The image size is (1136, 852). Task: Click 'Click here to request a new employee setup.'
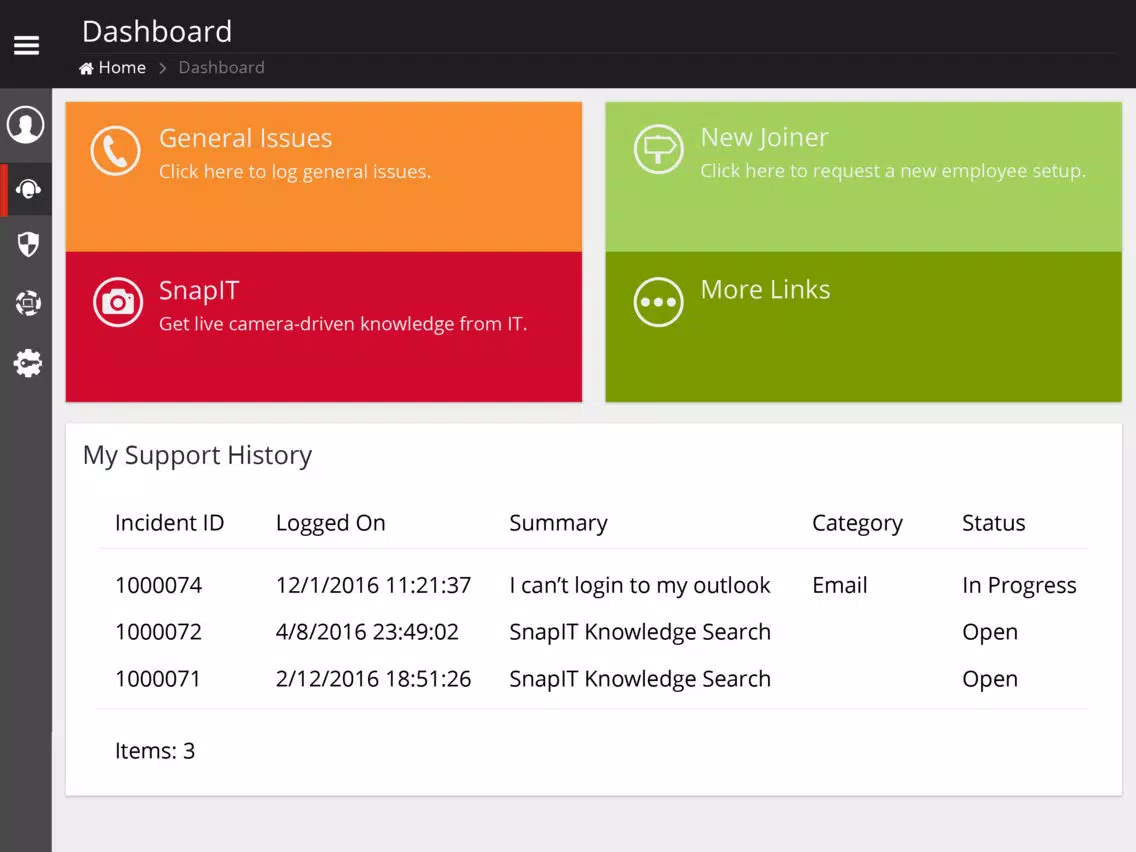(893, 171)
